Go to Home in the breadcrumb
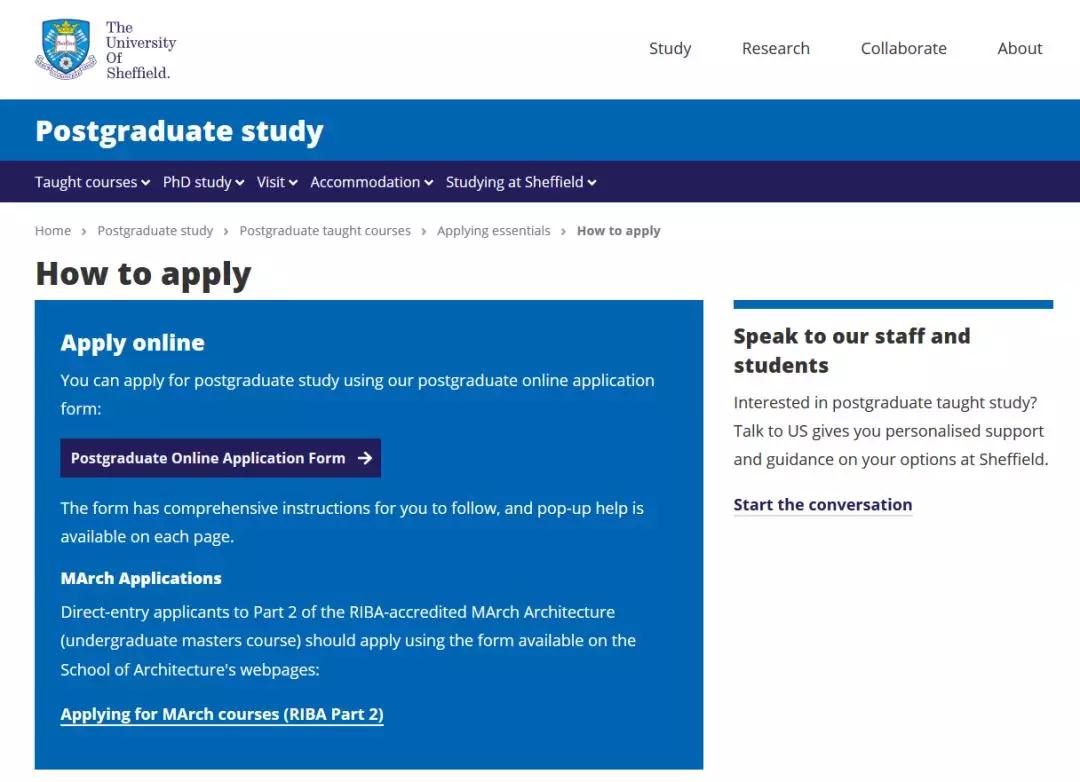1080x782 pixels. [x=53, y=231]
